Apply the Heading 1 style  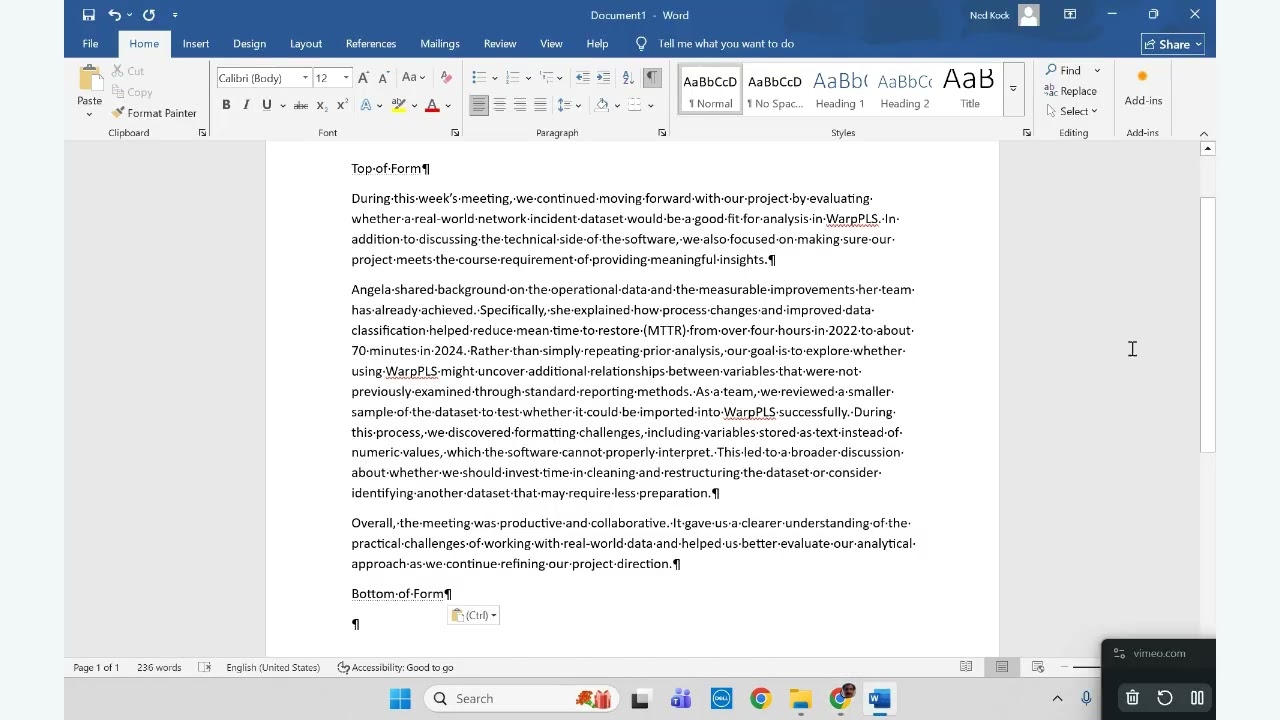840,89
